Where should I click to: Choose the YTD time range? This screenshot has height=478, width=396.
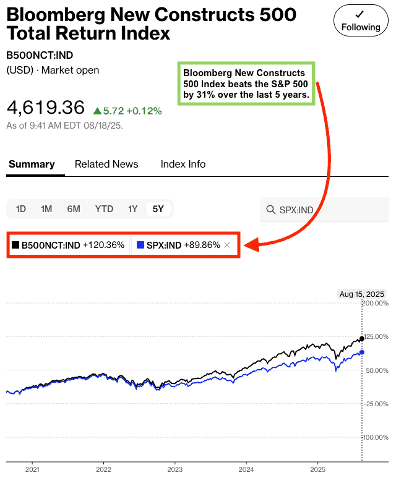(104, 209)
